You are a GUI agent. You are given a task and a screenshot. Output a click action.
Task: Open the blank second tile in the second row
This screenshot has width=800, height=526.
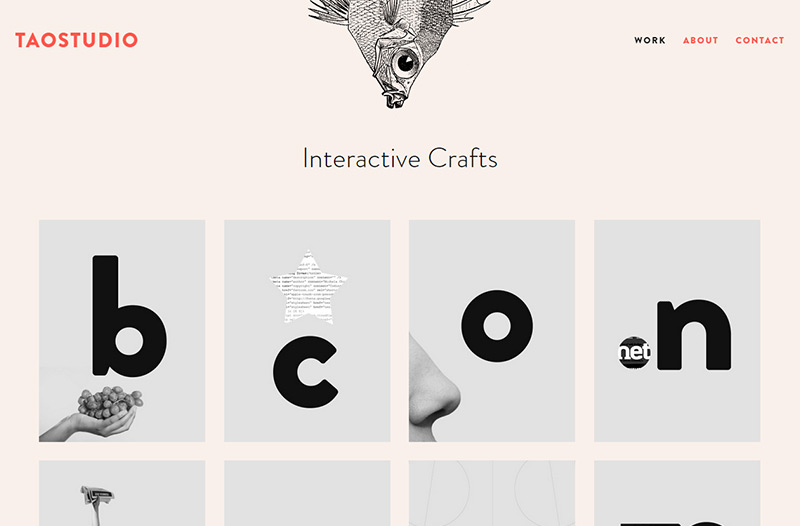[307, 493]
